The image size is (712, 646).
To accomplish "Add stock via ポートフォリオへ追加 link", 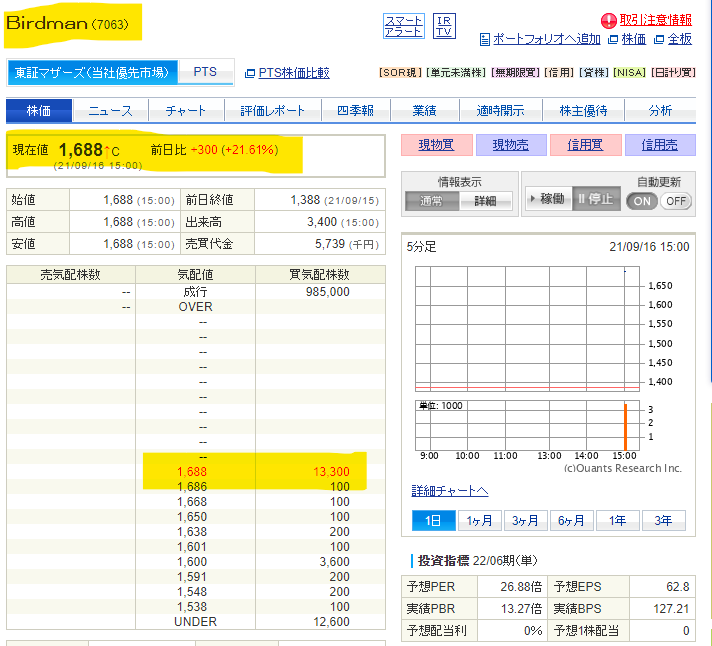I will (x=547, y=39).
